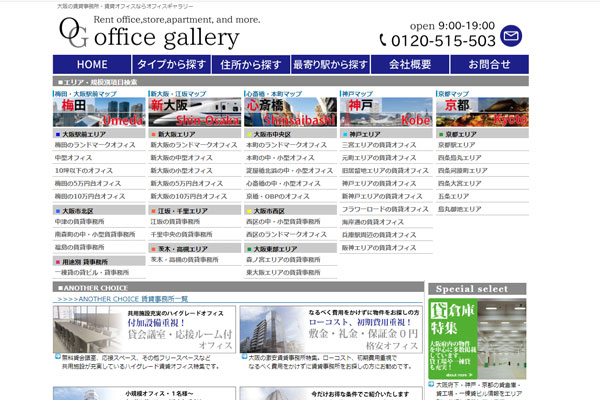
Task: Click 新大阪・江坂マップ link
Action: (178, 93)
